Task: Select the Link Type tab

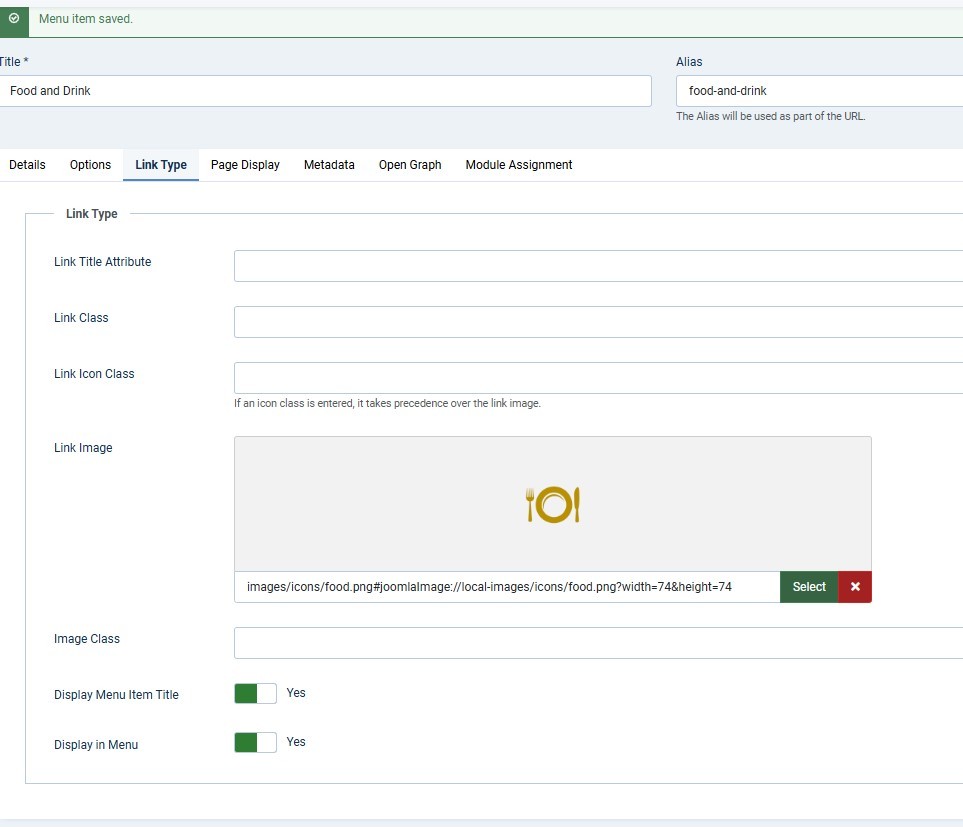Action: tap(161, 165)
